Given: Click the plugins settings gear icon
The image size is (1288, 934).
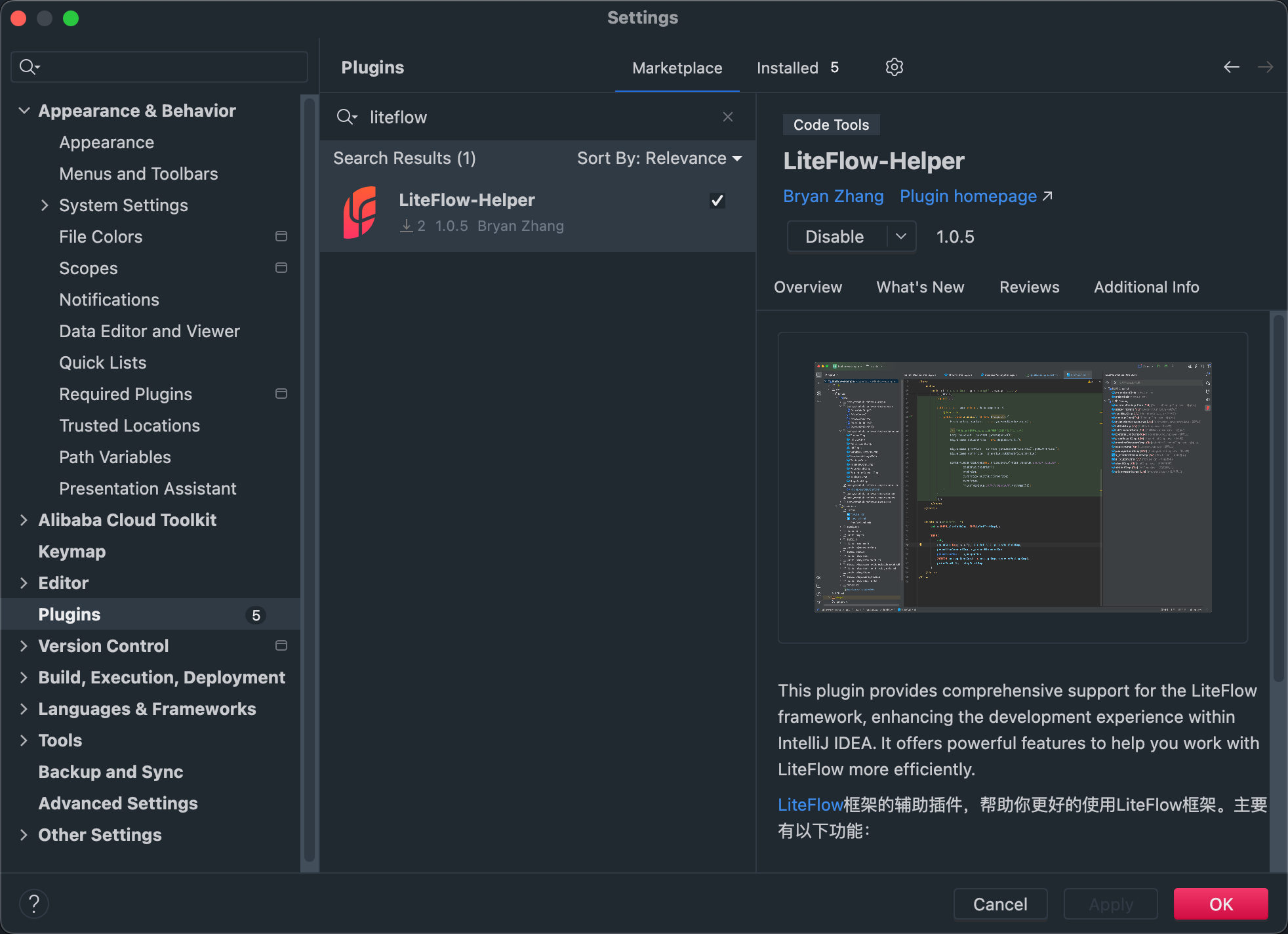Looking at the screenshot, I should coord(895,67).
